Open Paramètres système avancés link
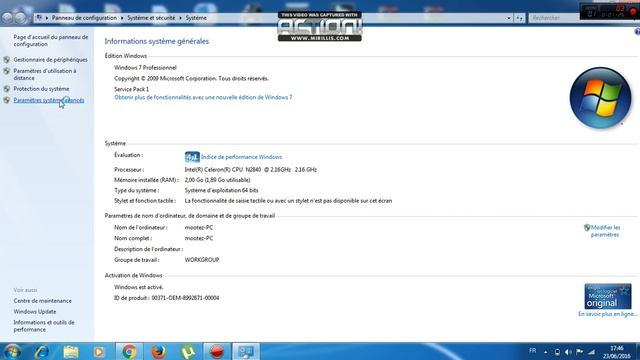 pos(49,100)
